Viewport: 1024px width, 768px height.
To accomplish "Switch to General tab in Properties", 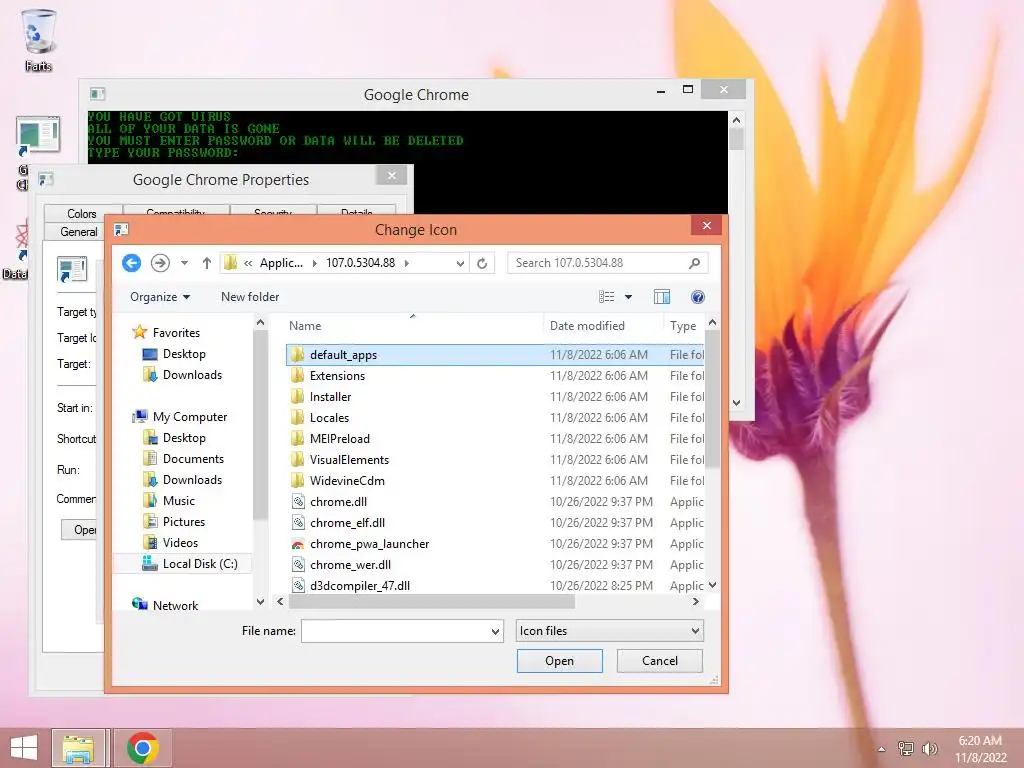I will (x=78, y=231).
